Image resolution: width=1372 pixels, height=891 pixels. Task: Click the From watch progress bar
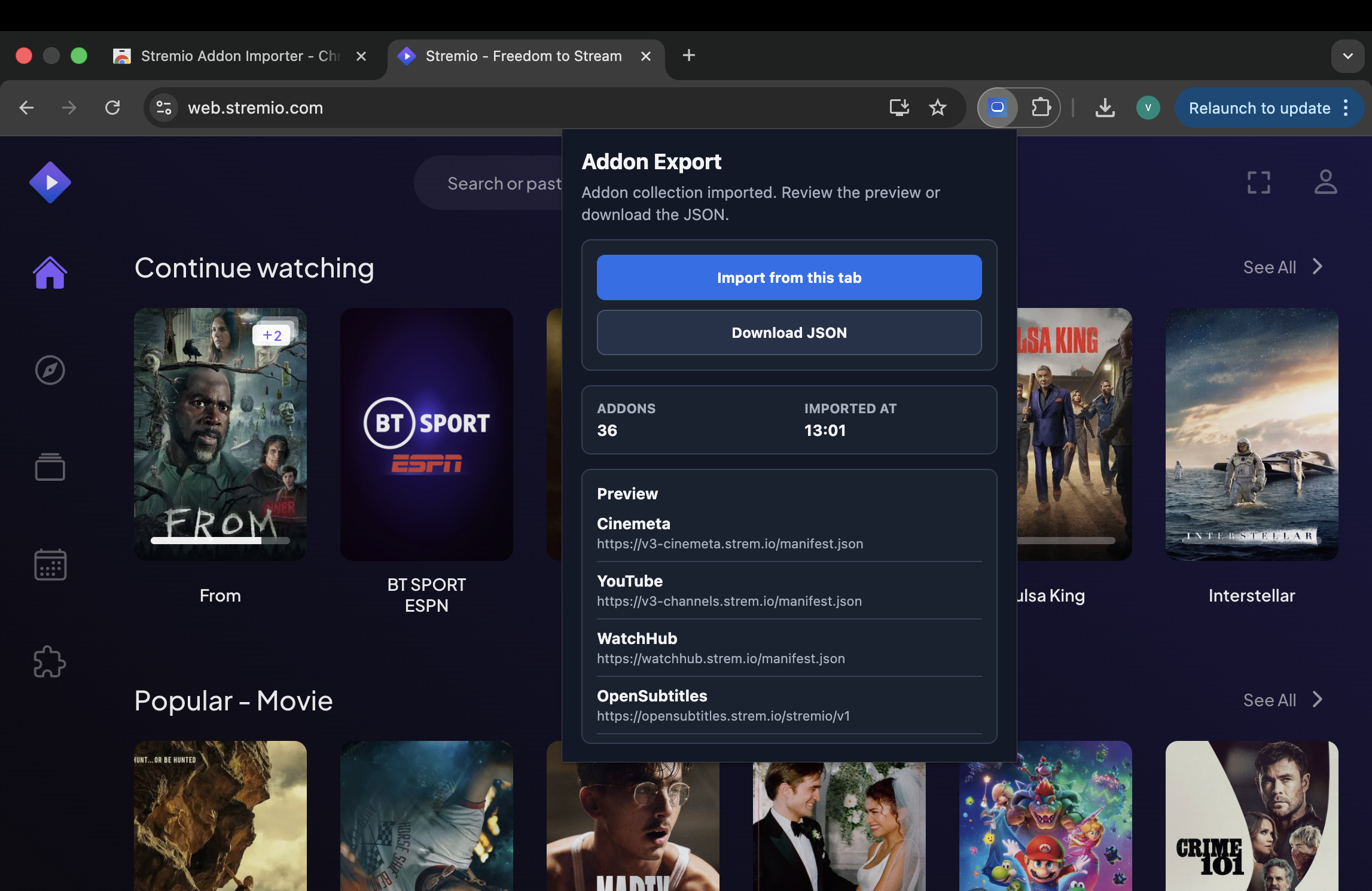tap(220, 541)
